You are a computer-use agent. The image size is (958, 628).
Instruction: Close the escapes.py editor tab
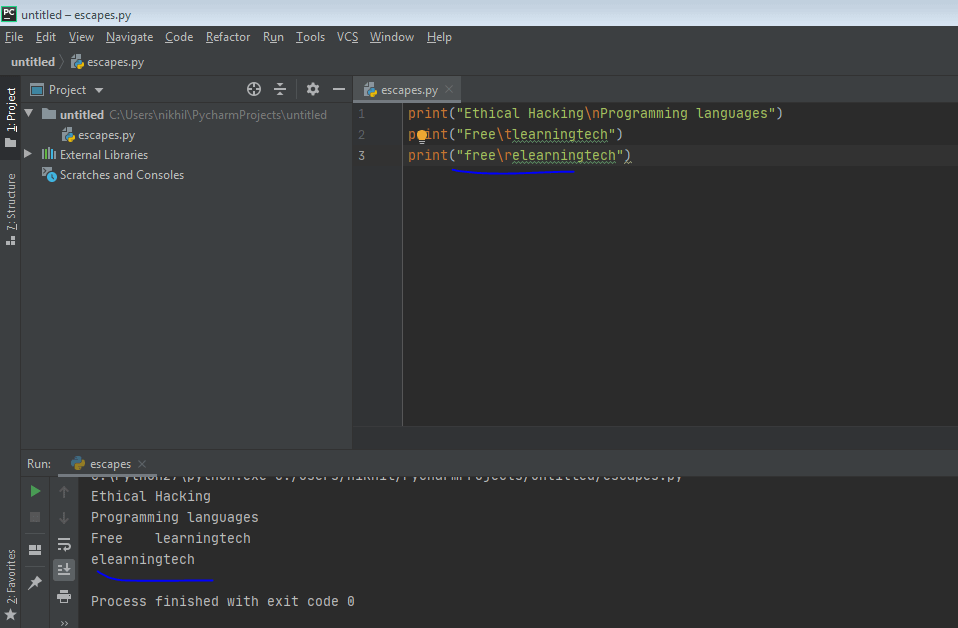click(x=449, y=89)
